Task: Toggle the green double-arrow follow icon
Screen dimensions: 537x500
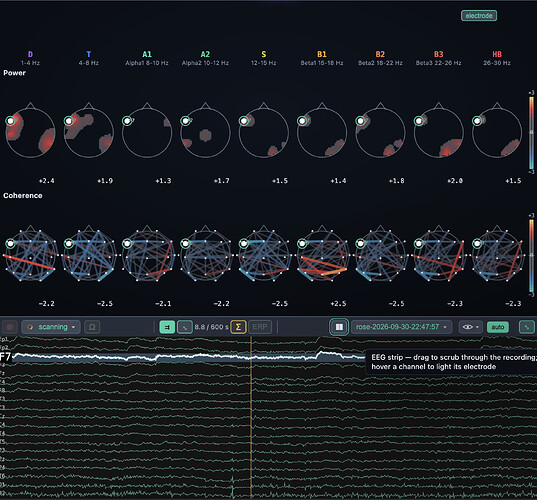Action: click(x=167, y=327)
